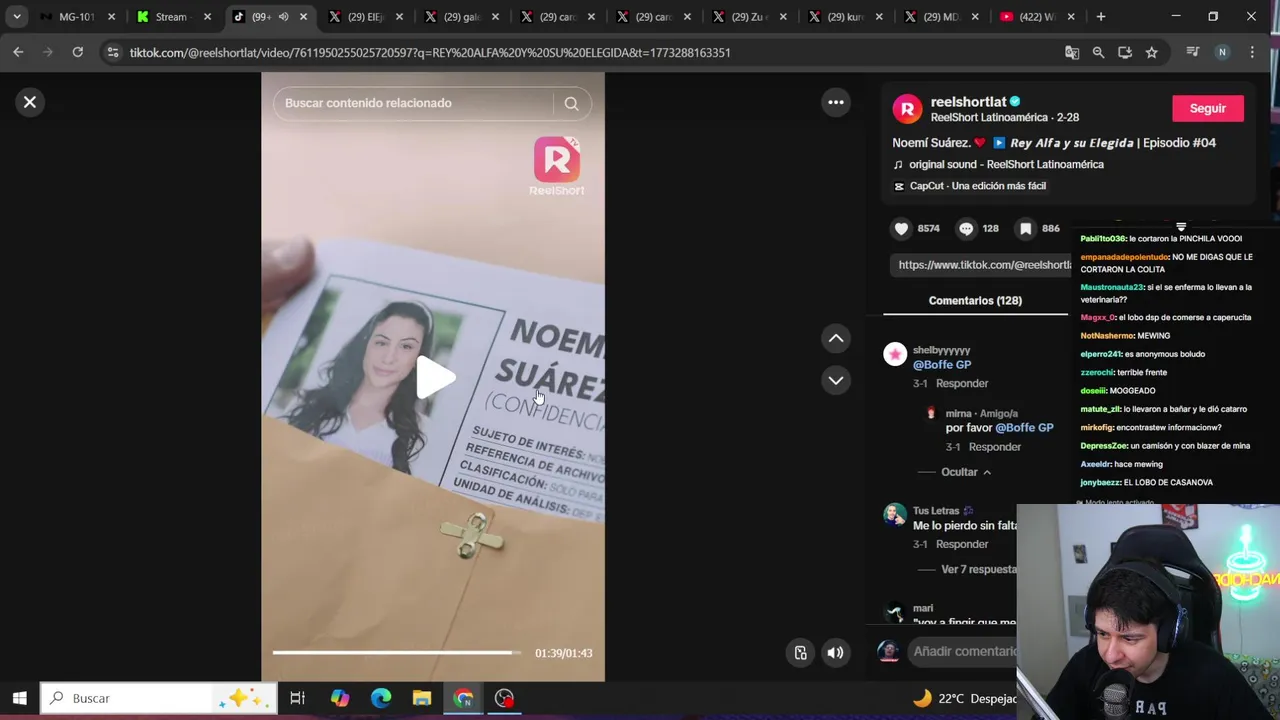Like the video with the heart icon
Screen dimensions: 1280x720
point(901,228)
